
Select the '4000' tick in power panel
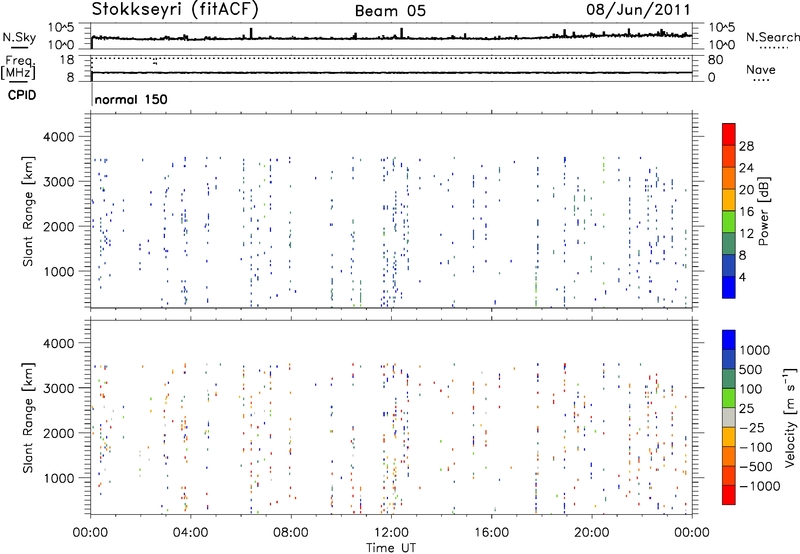coord(59,137)
